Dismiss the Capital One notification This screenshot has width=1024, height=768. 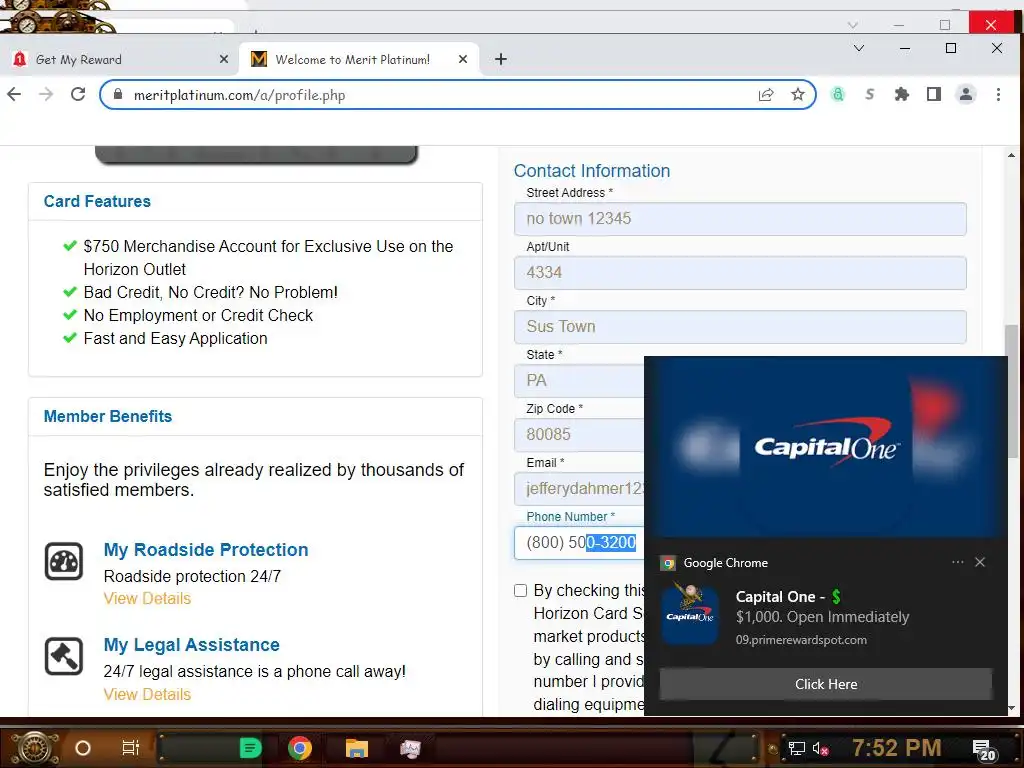[x=980, y=562]
